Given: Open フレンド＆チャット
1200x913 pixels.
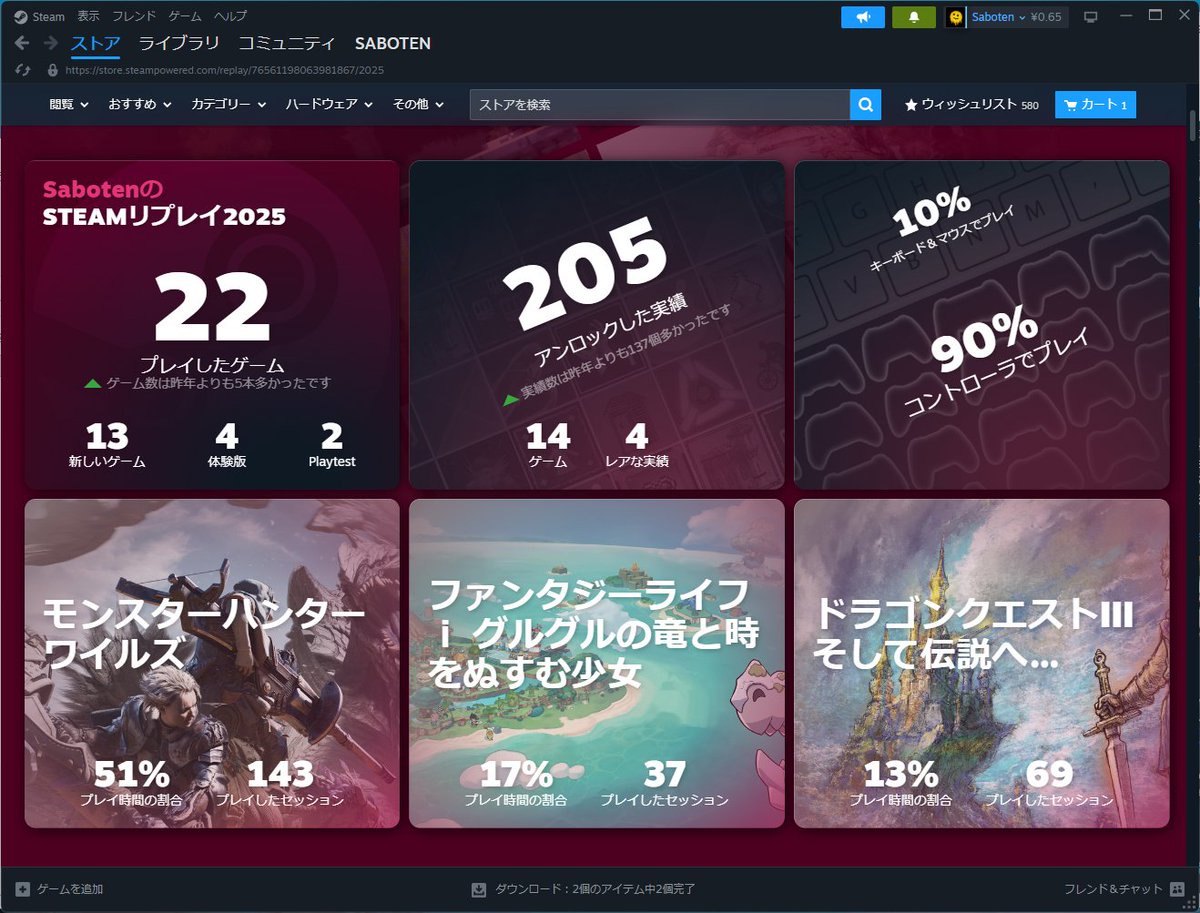Looking at the screenshot, I should click(1113, 889).
